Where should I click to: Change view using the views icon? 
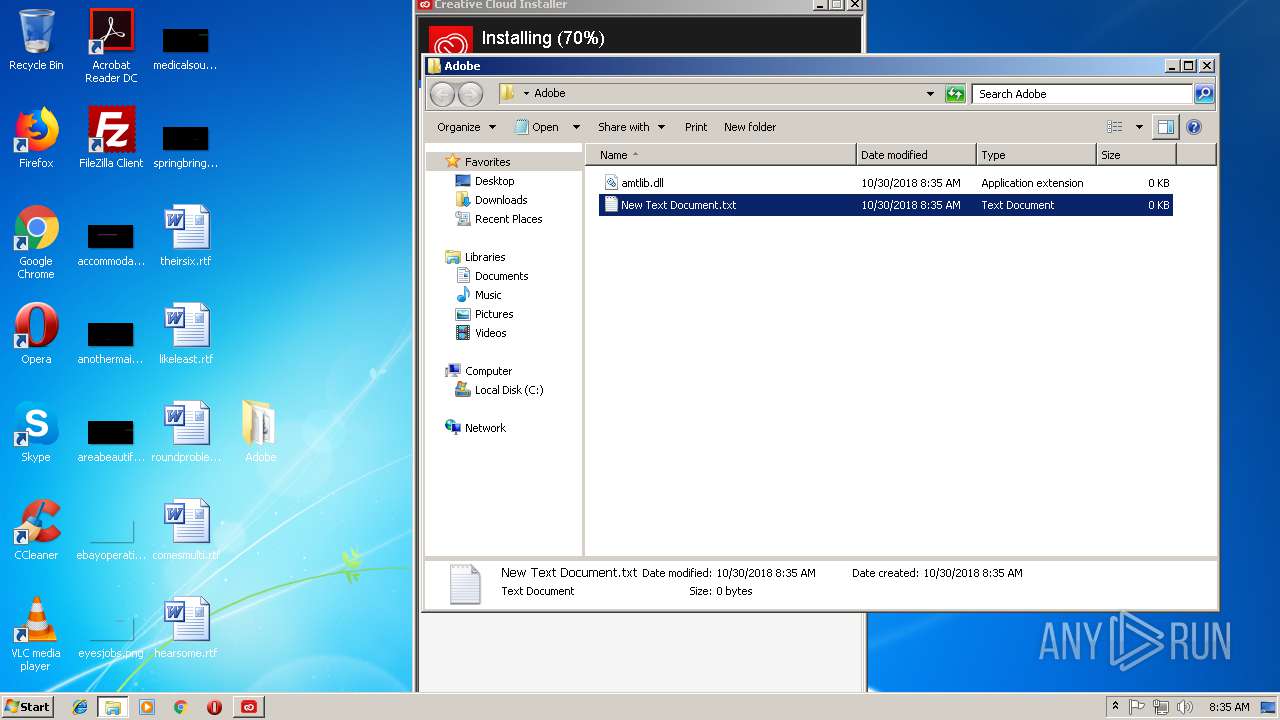pyautogui.click(x=1115, y=127)
